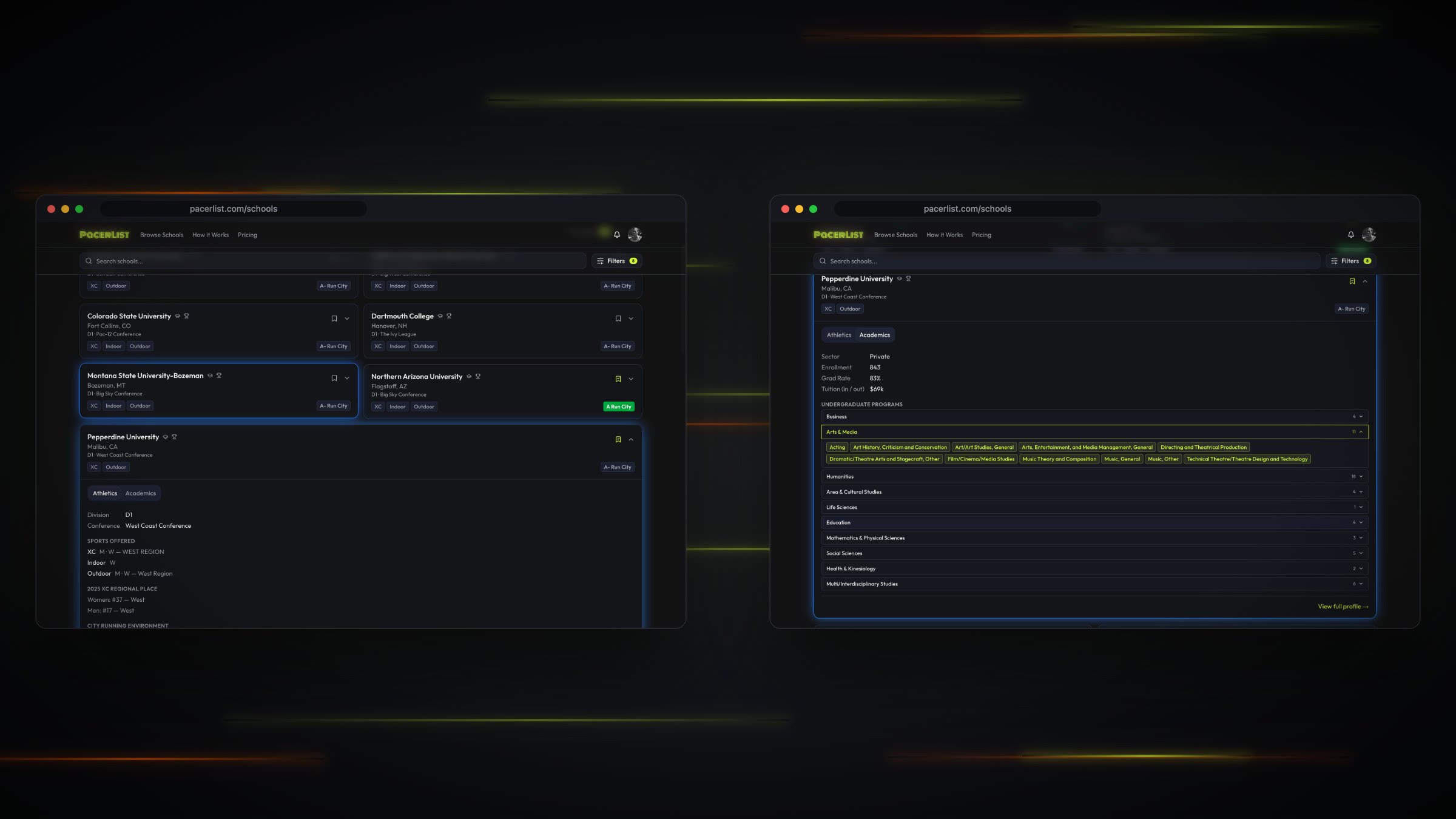Screen dimensions: 1456x819
Task: Bookmark the Dartmouth College card
Action: 618,318
